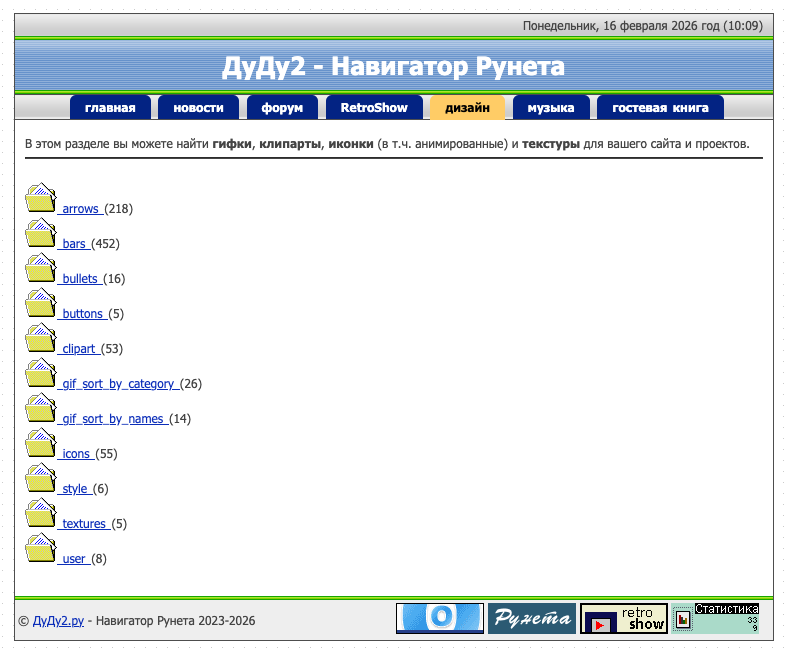Open the гостевая книга tab
This screenshot has height=650, width=785.
[660, 108]
